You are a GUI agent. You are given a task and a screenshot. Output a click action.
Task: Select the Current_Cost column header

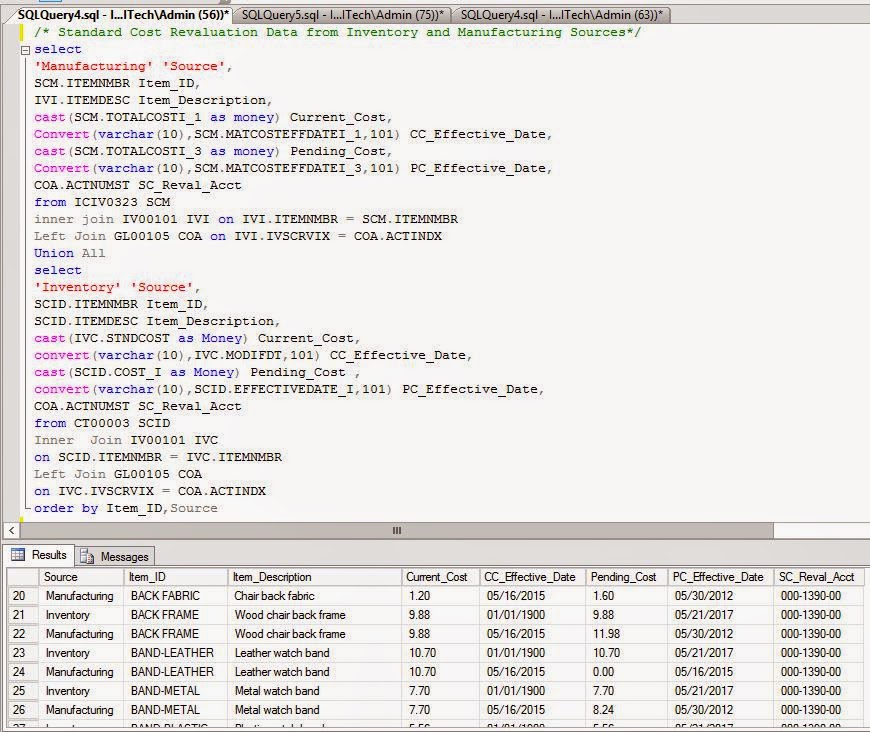(x=441, y=577)
